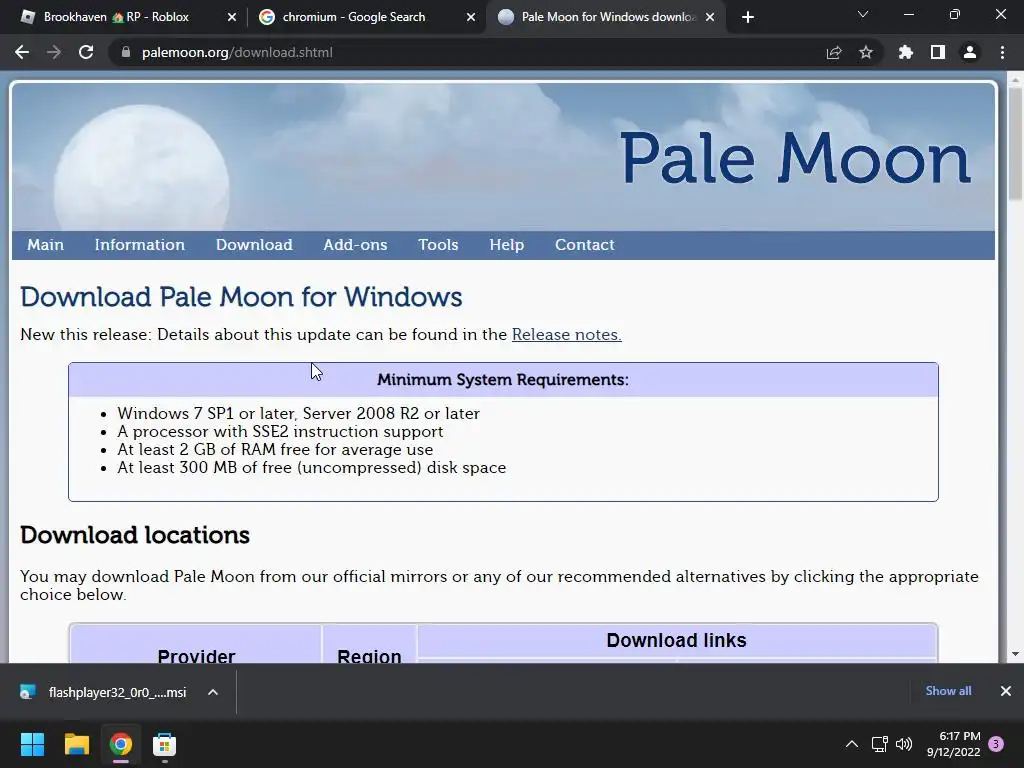Open Microsoft Store from the taskbar
1024x768 pixels.
point(165,744)
